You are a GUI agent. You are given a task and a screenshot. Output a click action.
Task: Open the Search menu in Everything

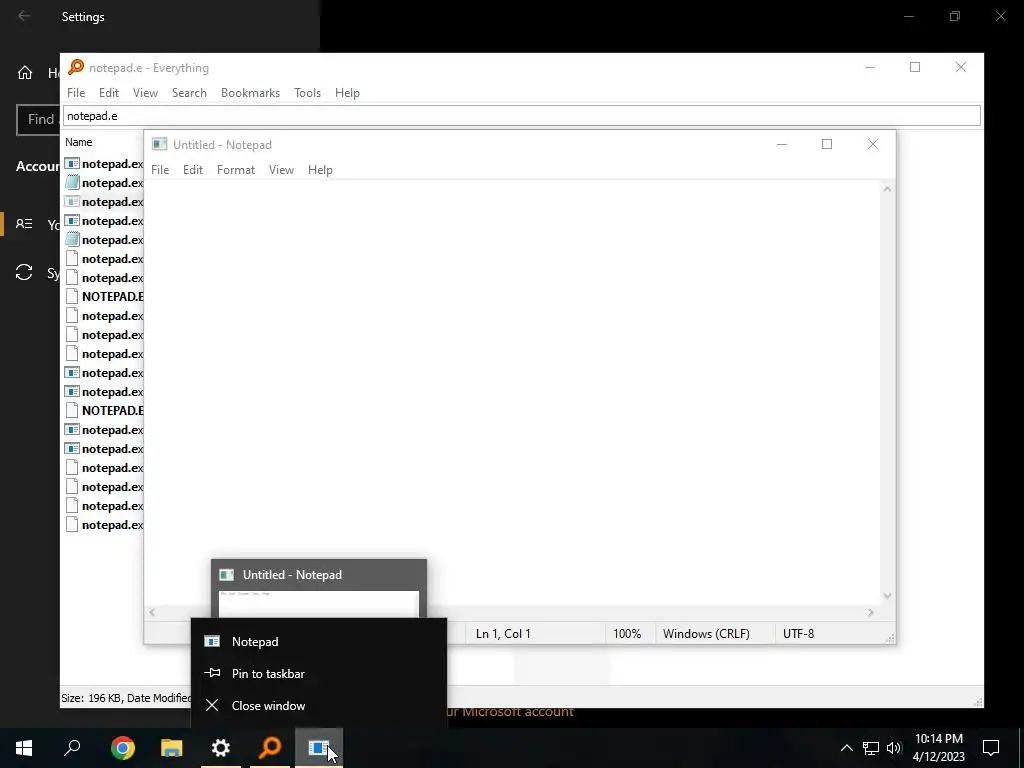click(x=189, y=93)
